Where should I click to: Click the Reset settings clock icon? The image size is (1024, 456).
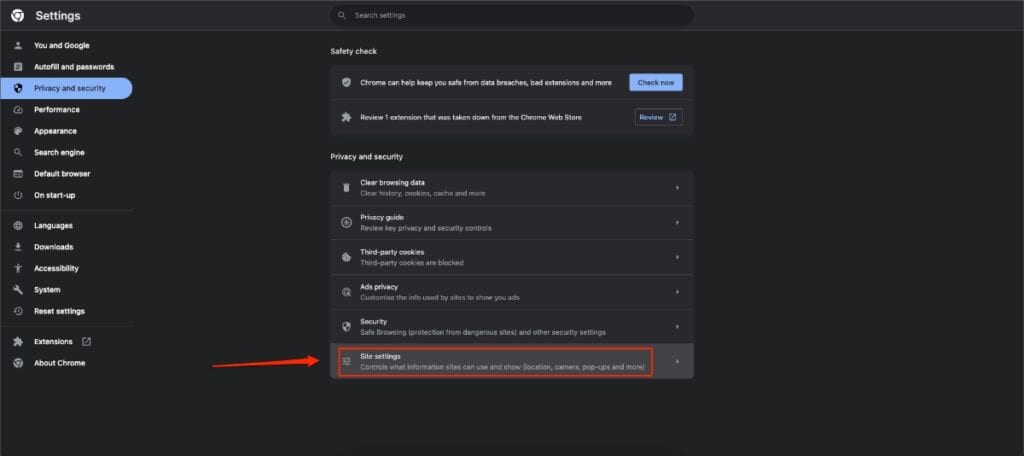(x=18, y=312)
